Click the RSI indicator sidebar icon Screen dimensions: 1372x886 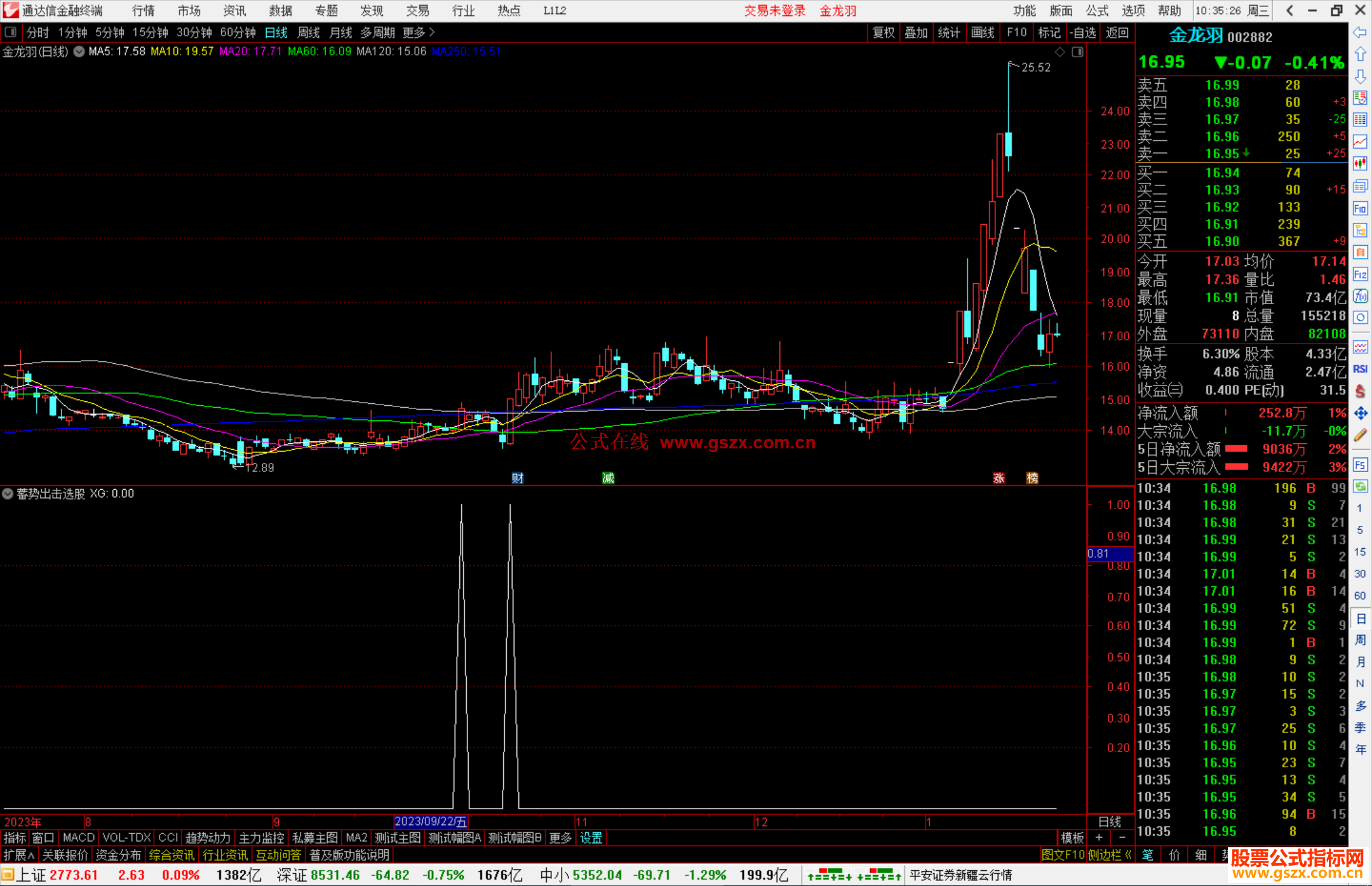pos(1360,369)
